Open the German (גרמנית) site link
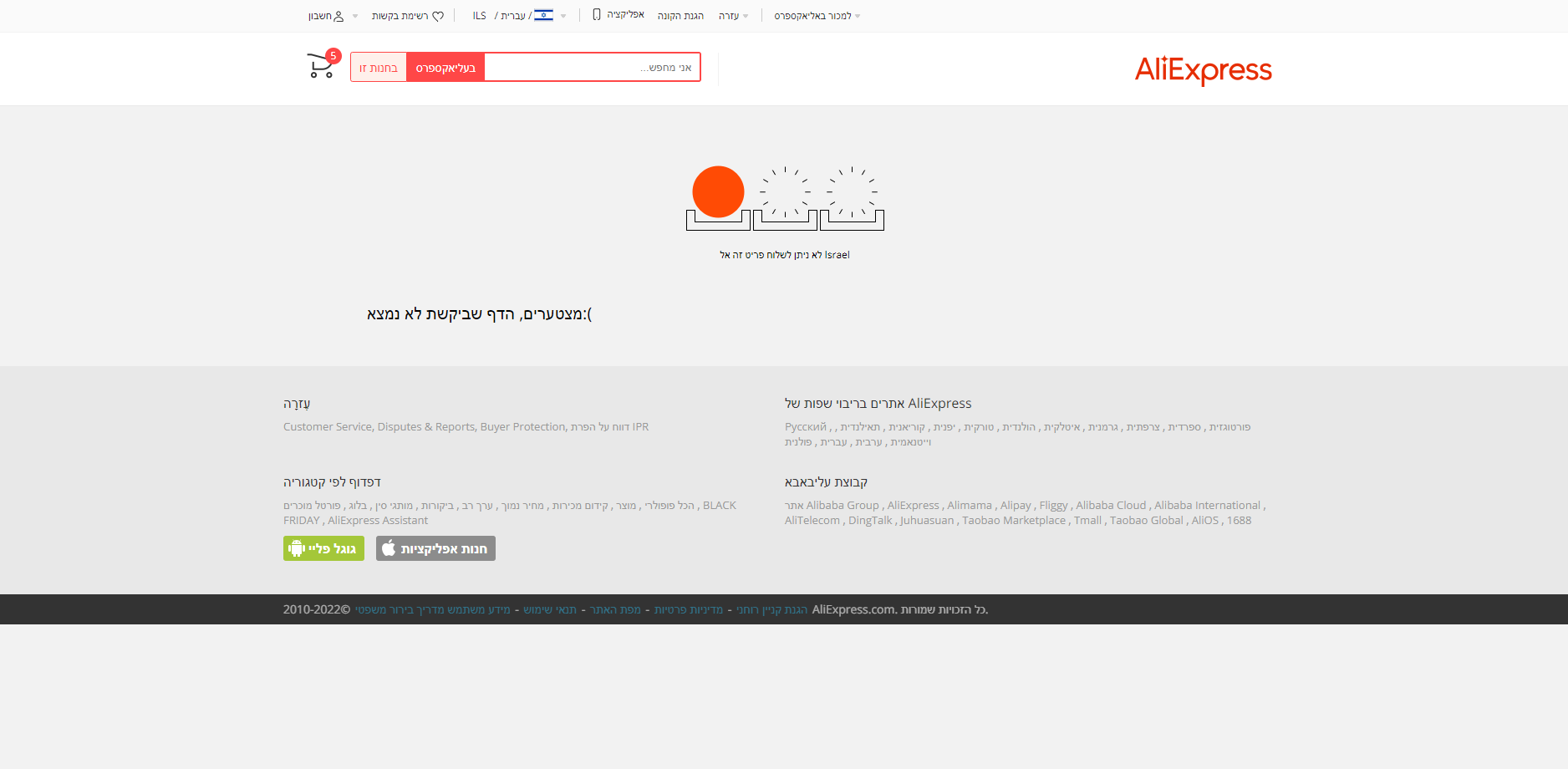This screenshot has width=1568, height=769. tap(1103, 426)
